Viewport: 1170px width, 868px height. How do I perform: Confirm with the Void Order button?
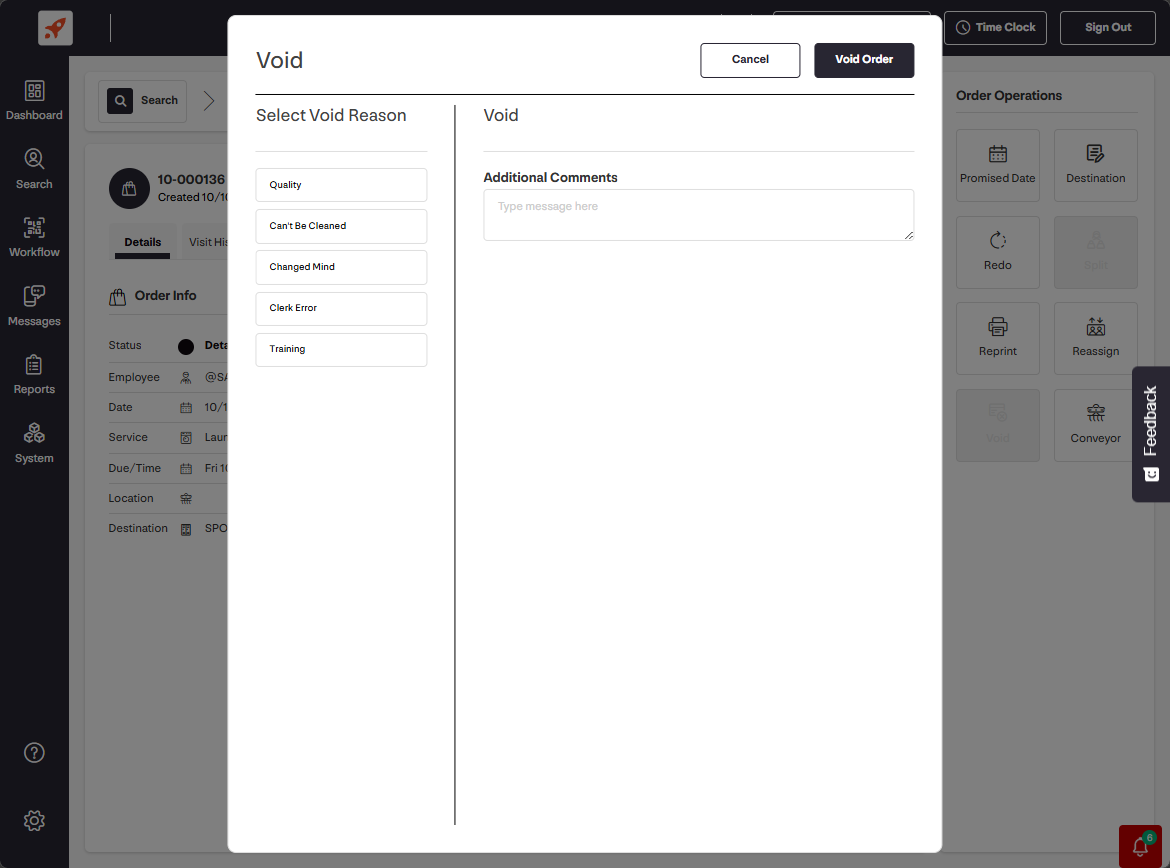pyautogui.click(x=863, y=60)
